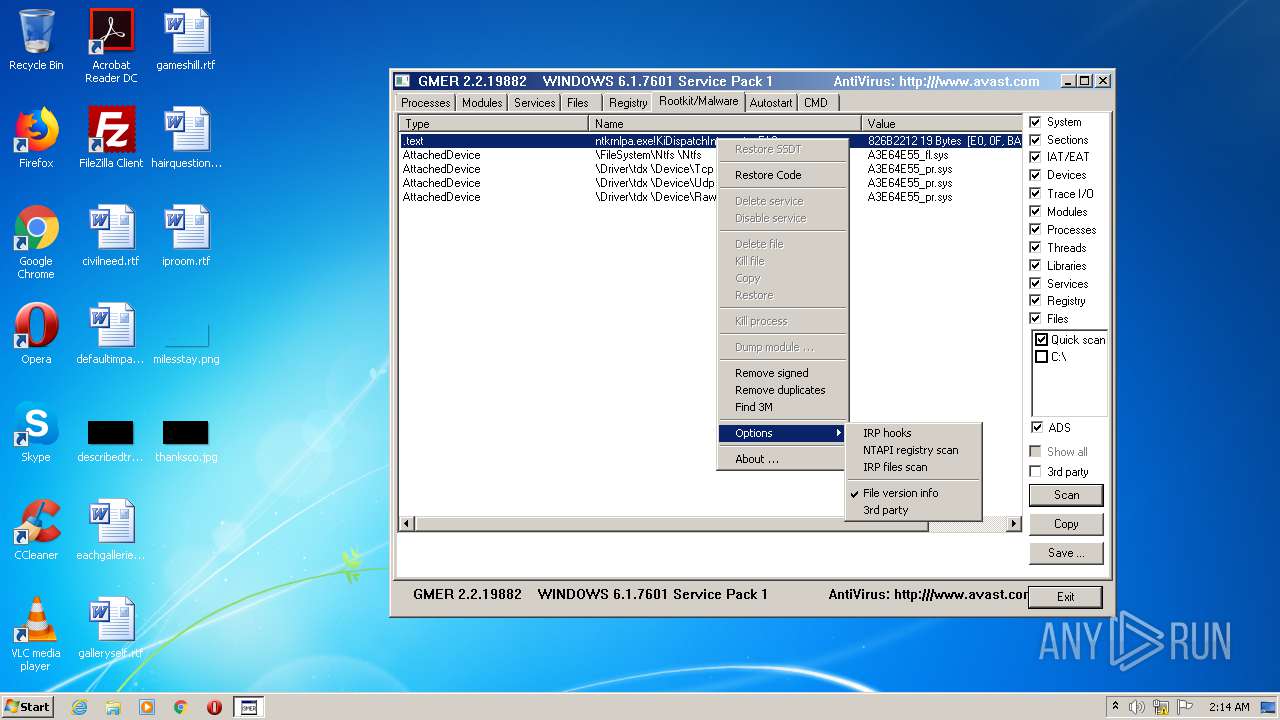Image resolution: width=1280 pixels, height=720 pixels.
Task: Disable Quick scan option
Action: coord(1041,340)
